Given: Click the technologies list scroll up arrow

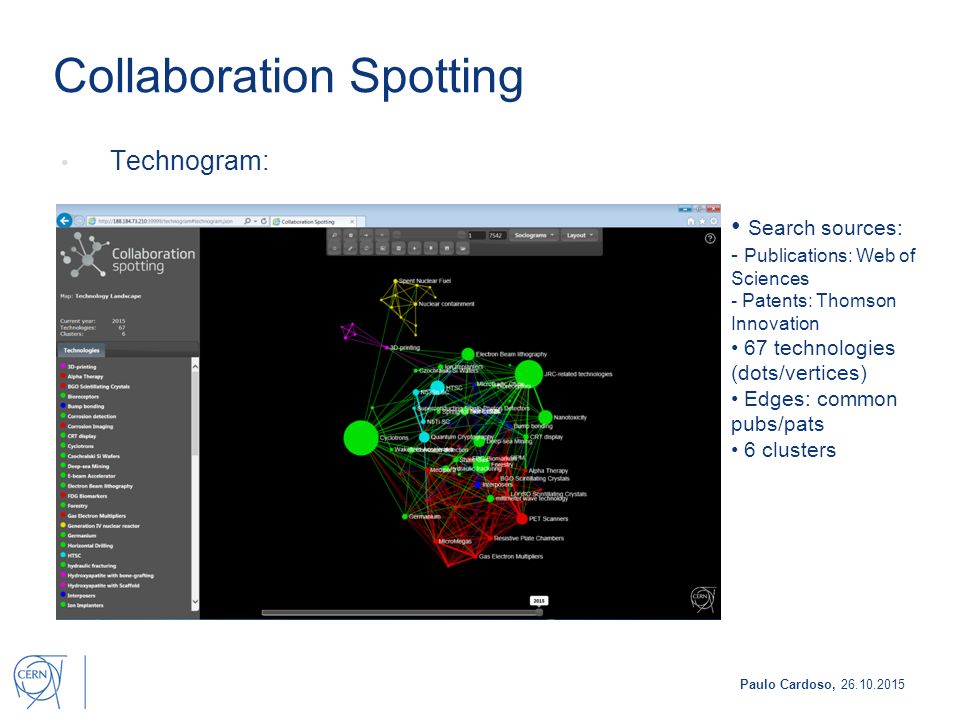Looking at the screenshot, I should click(195, 366).
